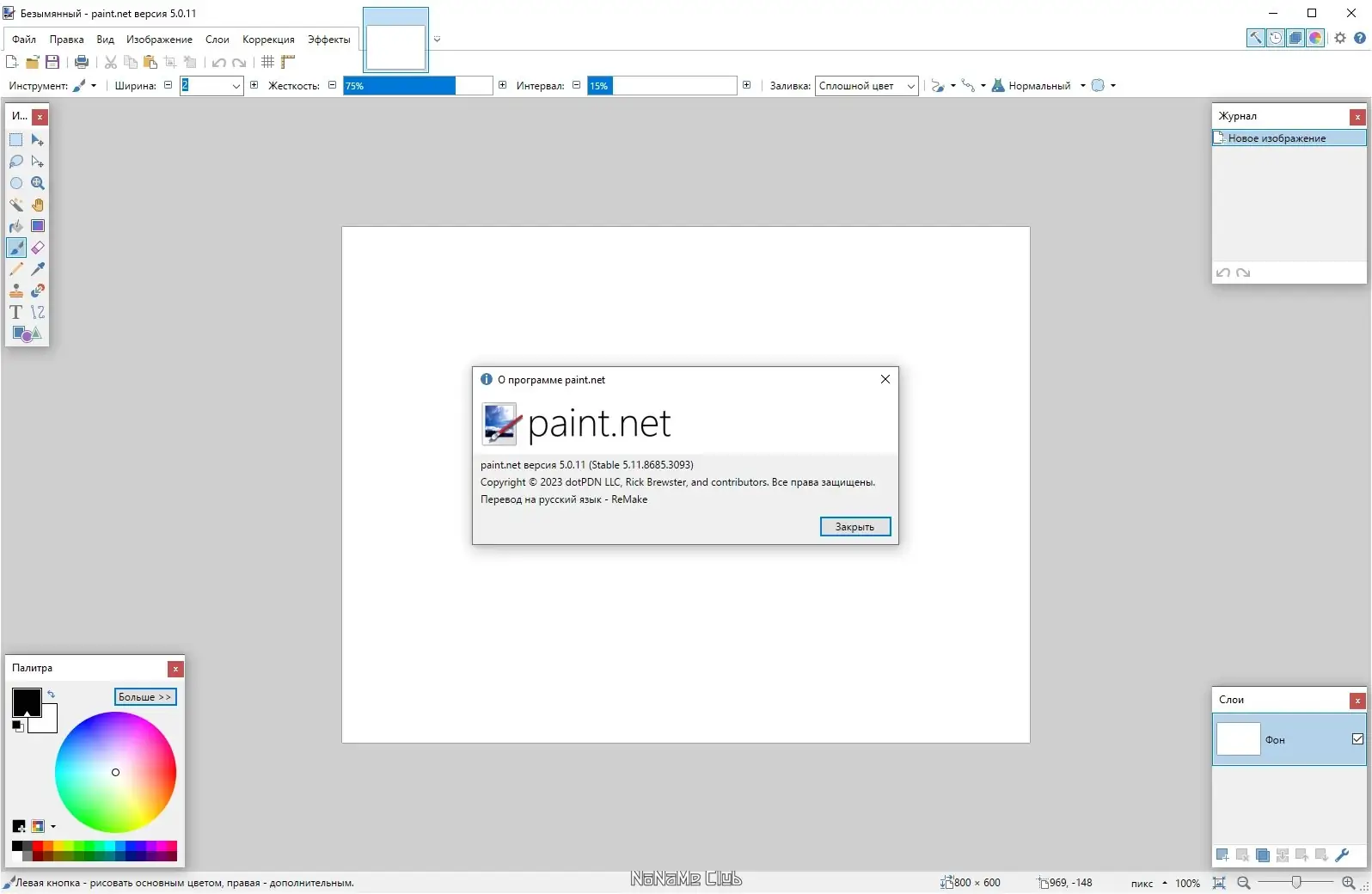Screen dimensions: 1372x894
Task: Select the Rectangle Select tool
Action: pos(16,140)
